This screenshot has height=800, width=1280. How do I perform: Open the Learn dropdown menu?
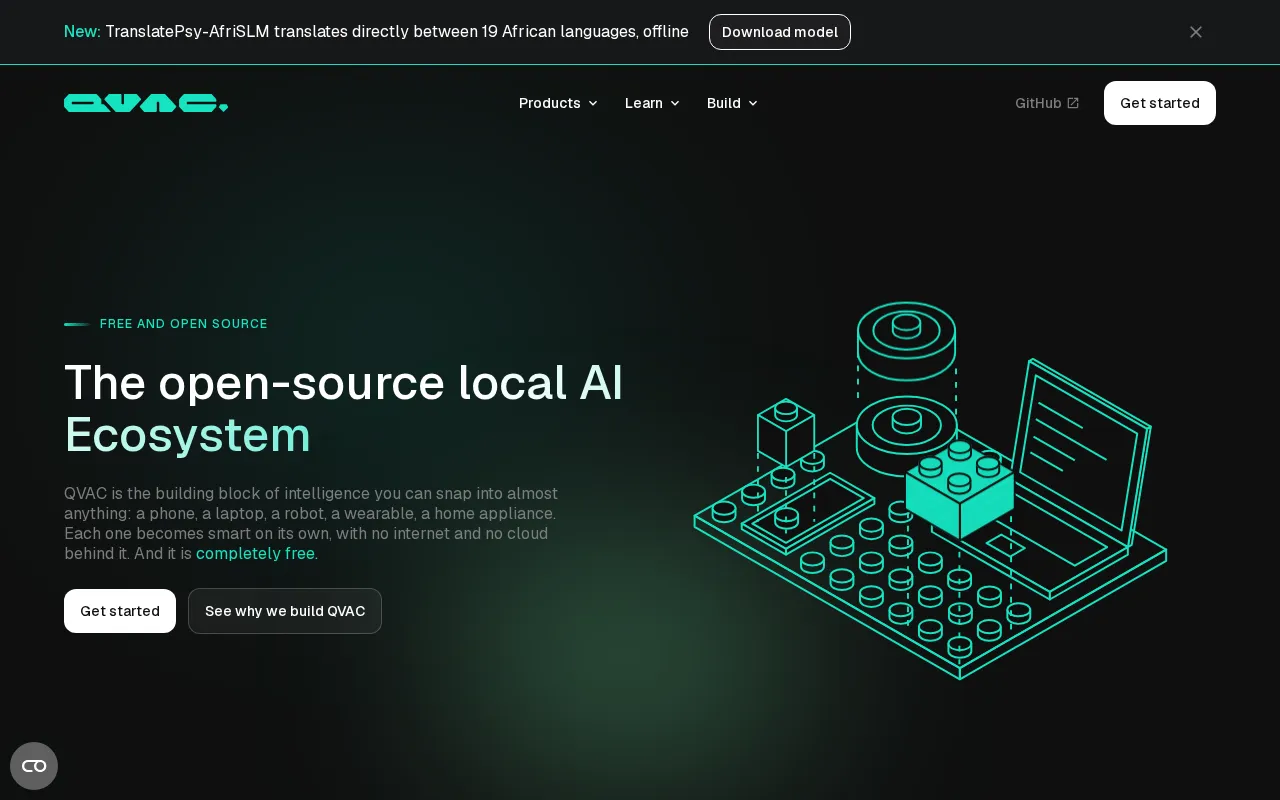[x=652, y=103]
